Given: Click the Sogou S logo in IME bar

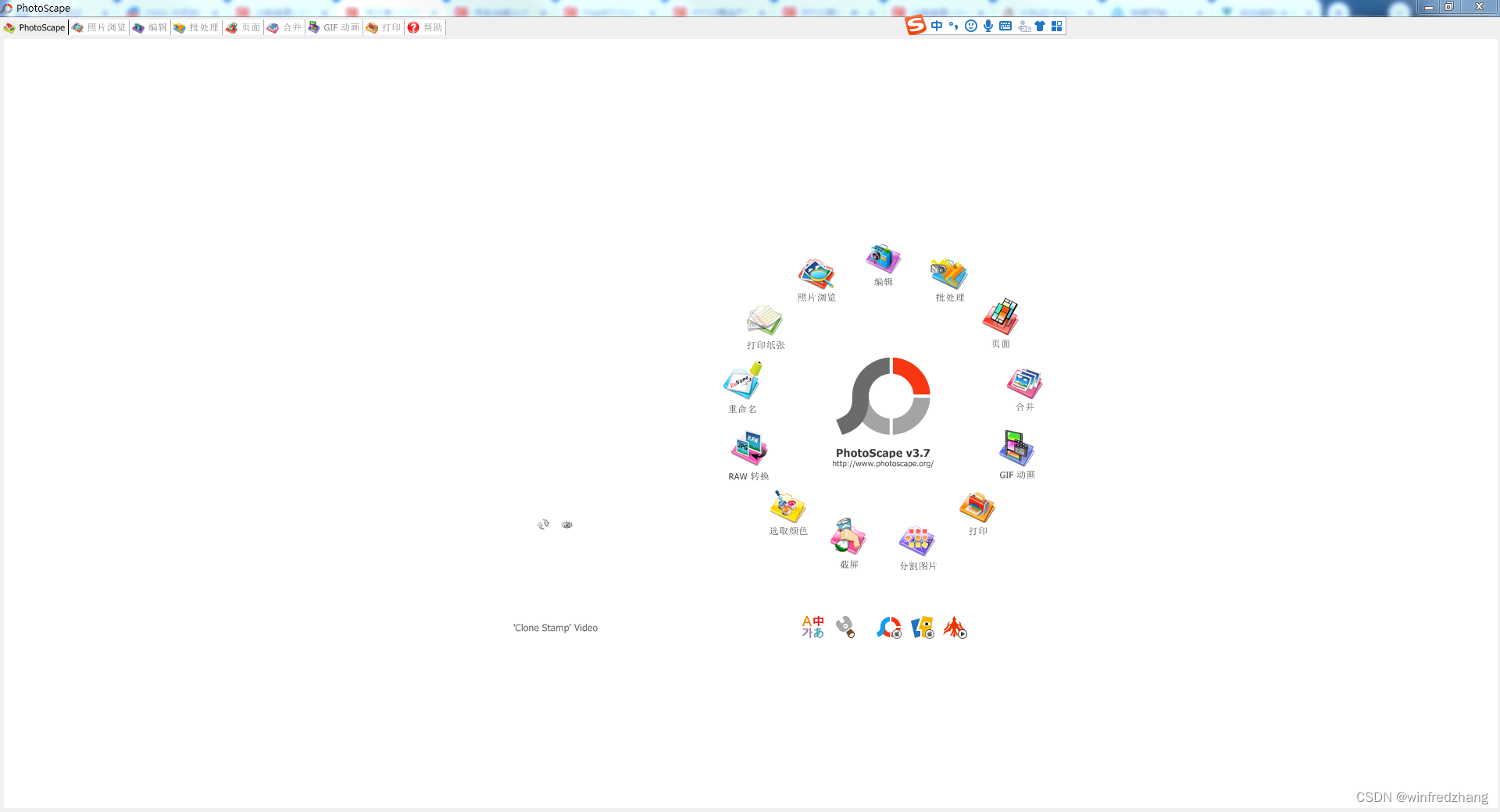Looking at the screenshot, I should click(916, 26).
